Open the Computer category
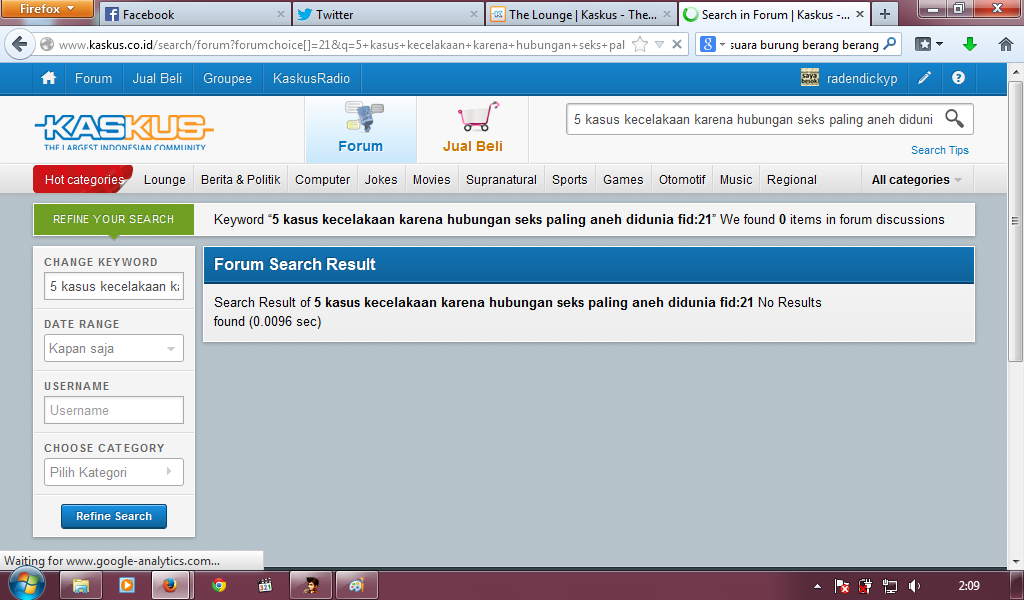 (x=323, y=180)
